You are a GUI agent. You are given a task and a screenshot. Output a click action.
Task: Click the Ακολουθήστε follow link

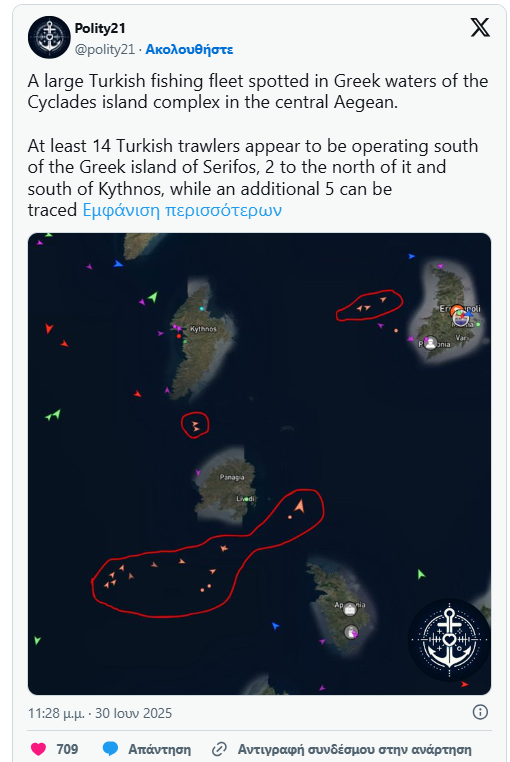(189, 50)
